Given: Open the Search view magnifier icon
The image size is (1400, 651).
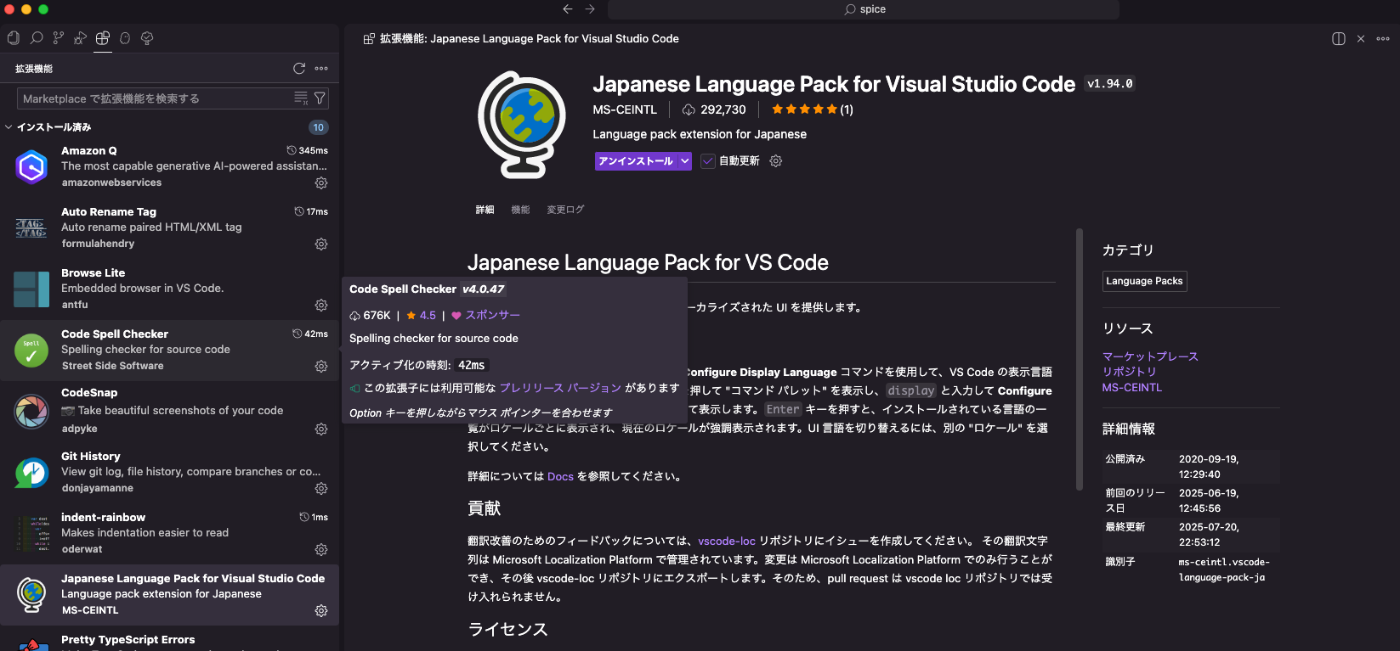Looking at the screenshot, I should coord(36,38).
